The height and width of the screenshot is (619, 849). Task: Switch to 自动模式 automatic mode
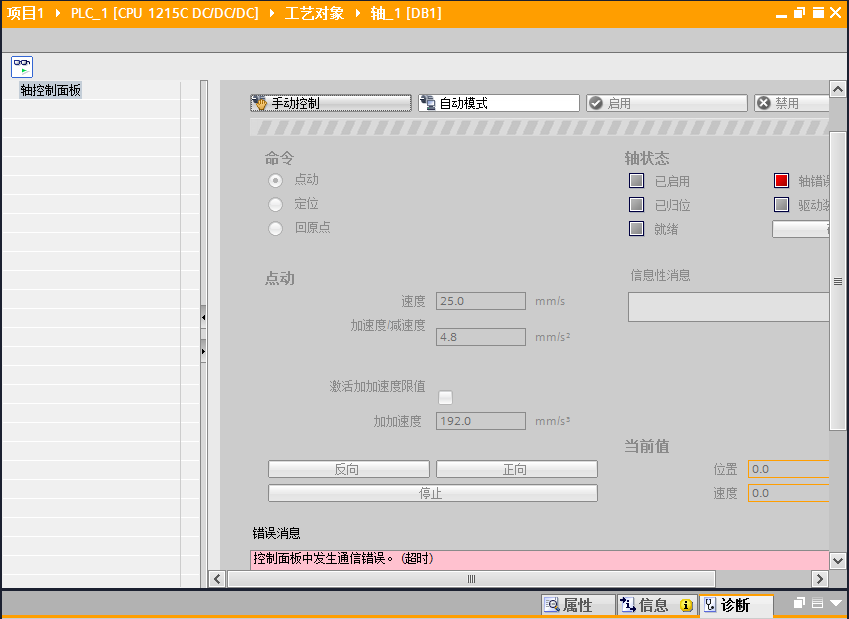click(498, 103)
